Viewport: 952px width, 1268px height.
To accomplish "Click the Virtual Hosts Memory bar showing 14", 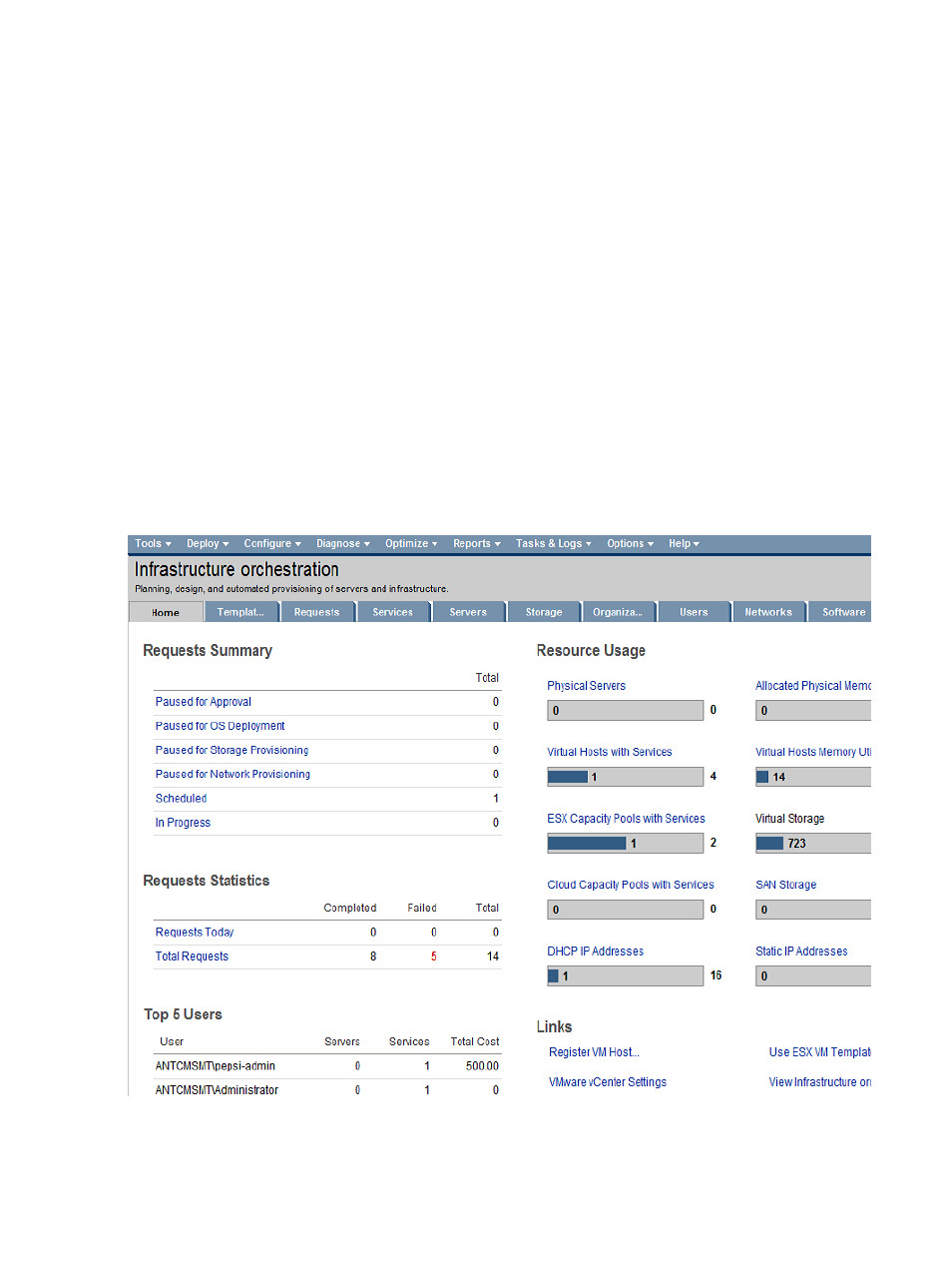I will (813, 777).
